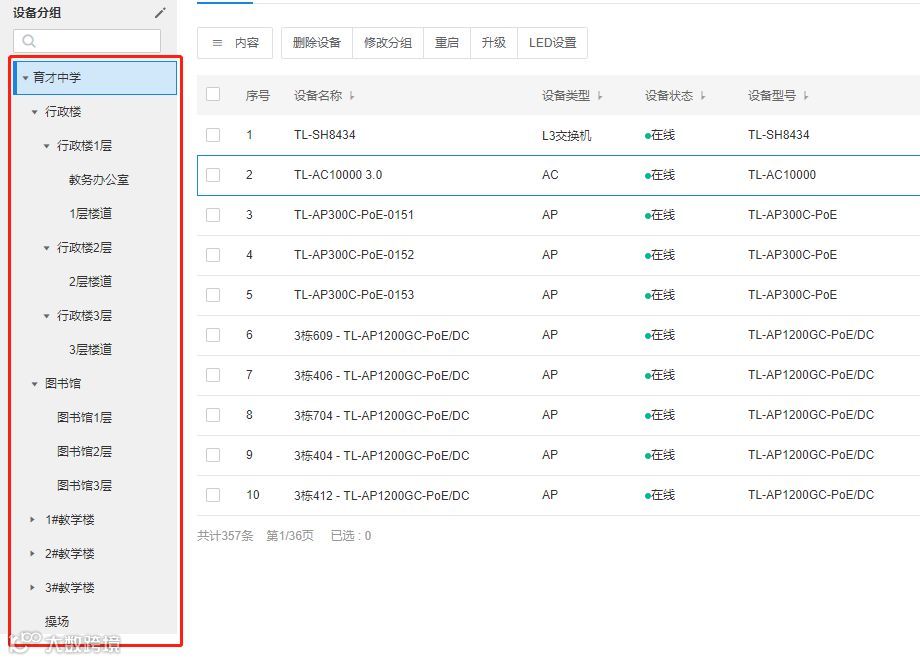Expand the 2#教学楼 tree arrow

[33, 554]
